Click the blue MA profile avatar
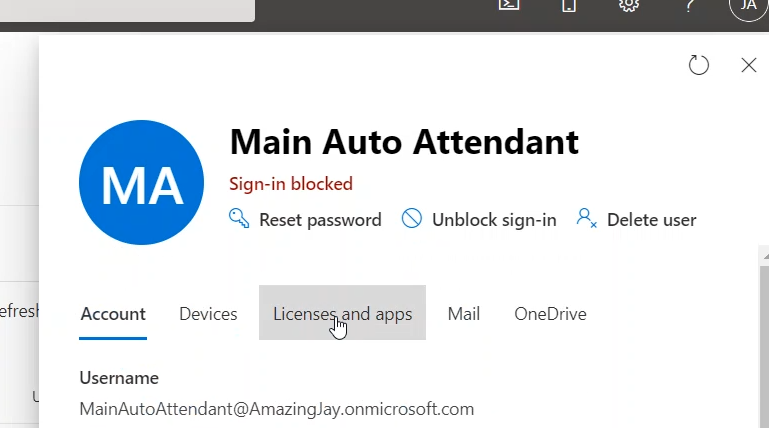769x428 pixels. click(142, 183)
